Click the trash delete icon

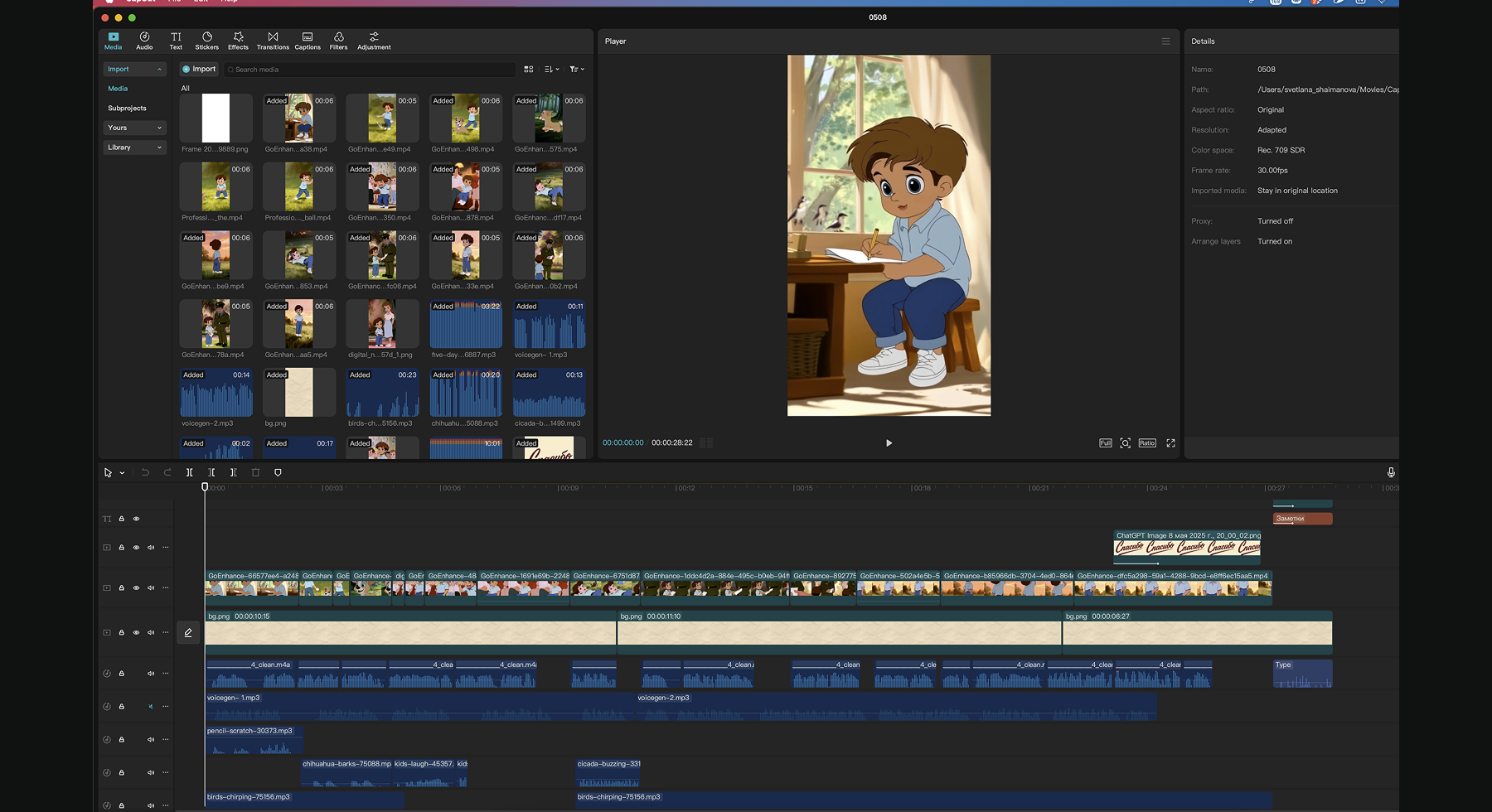click(255, 472)
